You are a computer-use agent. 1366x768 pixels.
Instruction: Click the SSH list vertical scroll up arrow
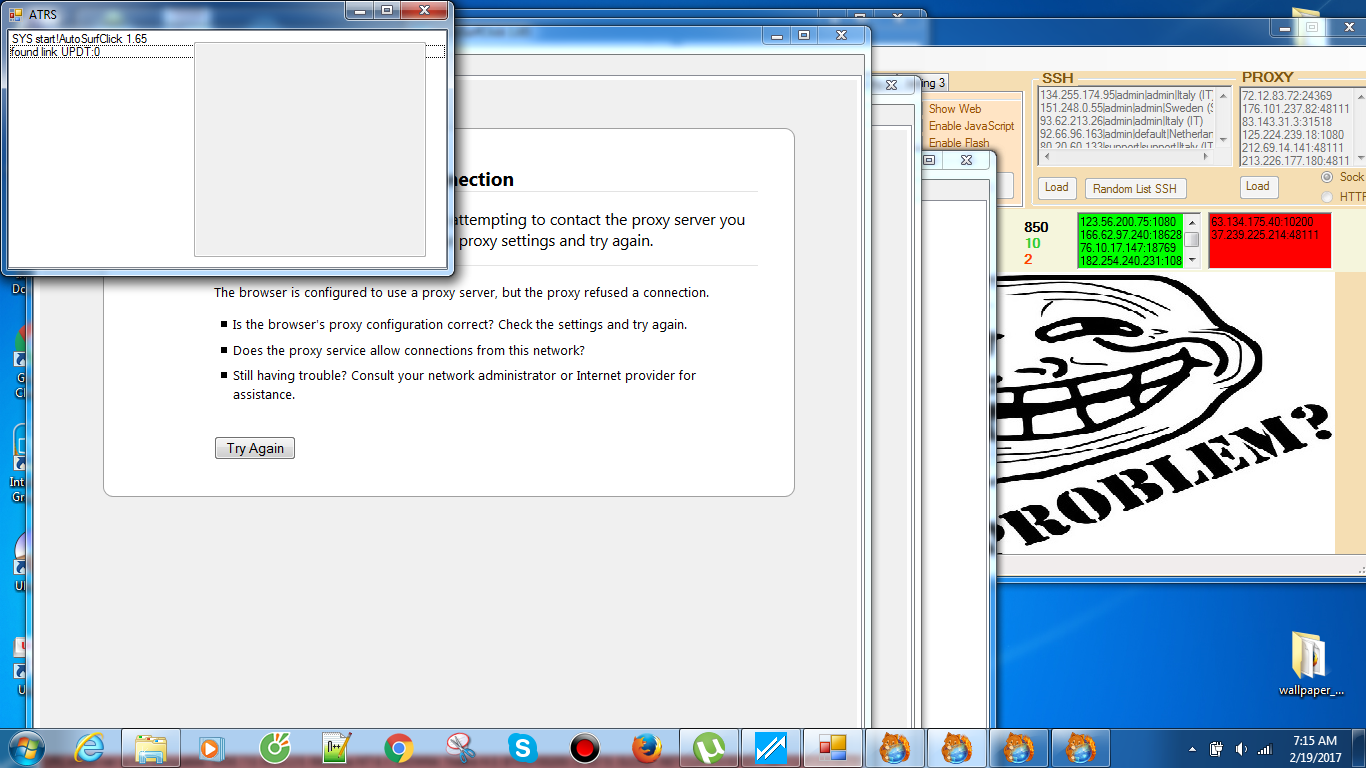[1224, 96]
